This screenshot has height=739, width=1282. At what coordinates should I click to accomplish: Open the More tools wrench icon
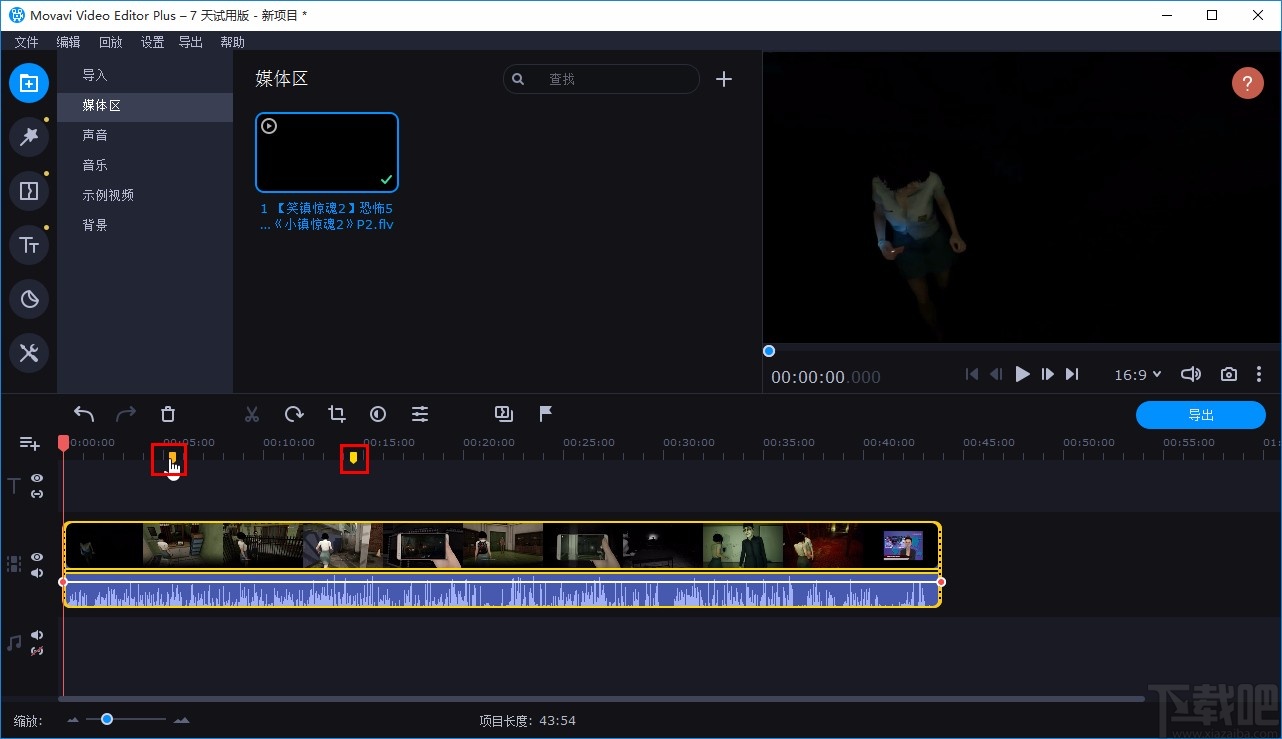pos(29,353)
